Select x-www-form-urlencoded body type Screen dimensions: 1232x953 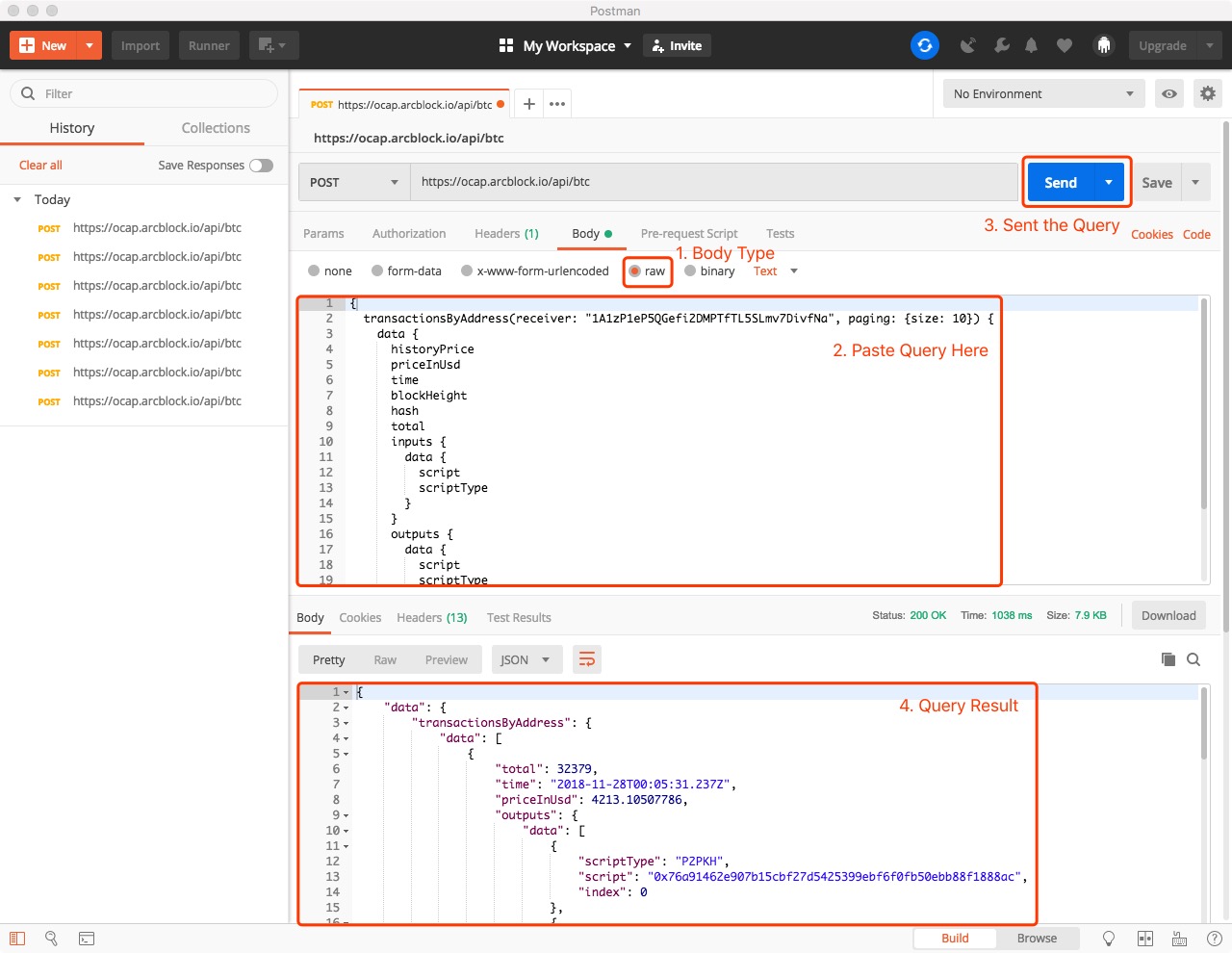point(467,271)
